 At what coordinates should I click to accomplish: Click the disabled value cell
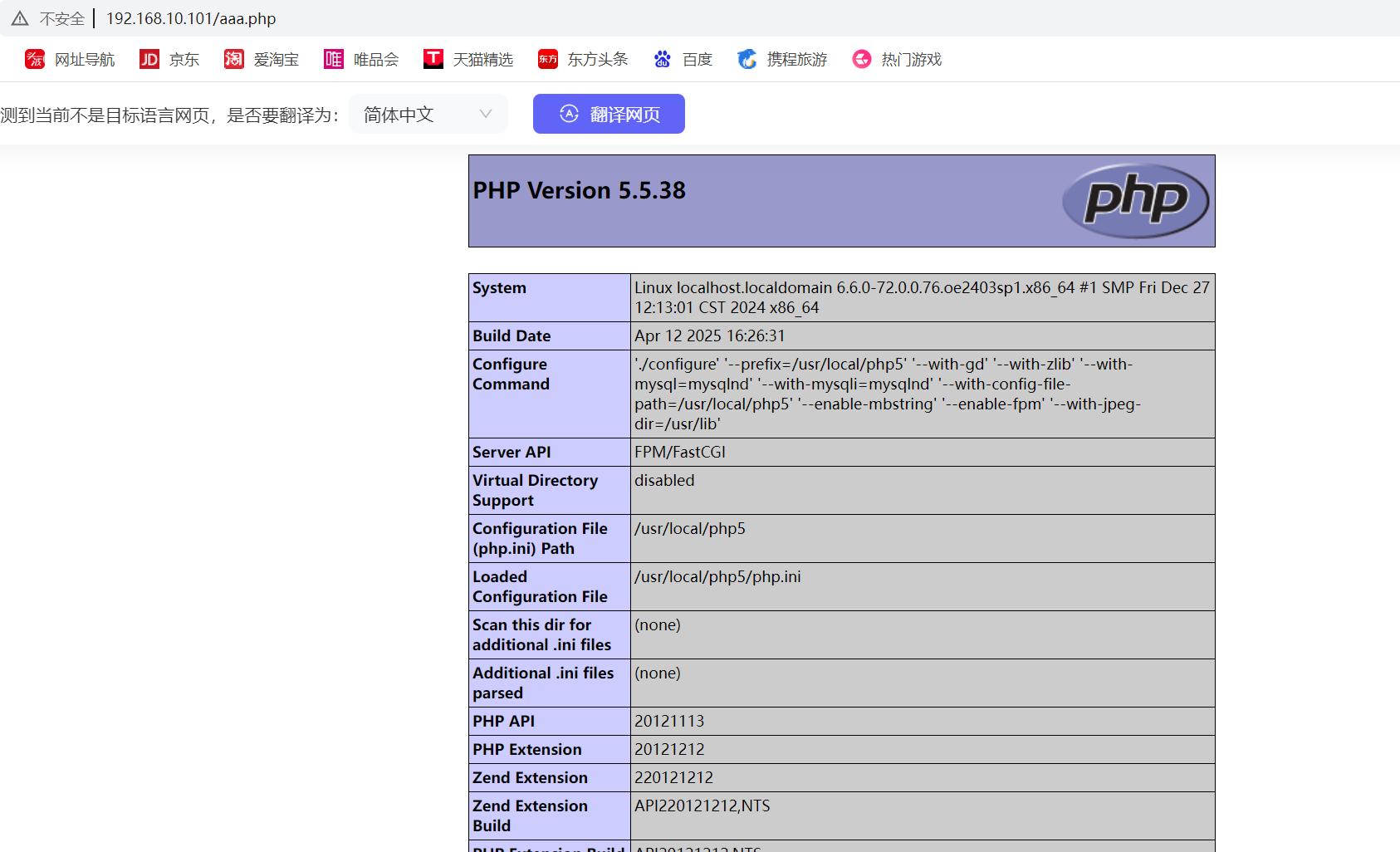923,490
